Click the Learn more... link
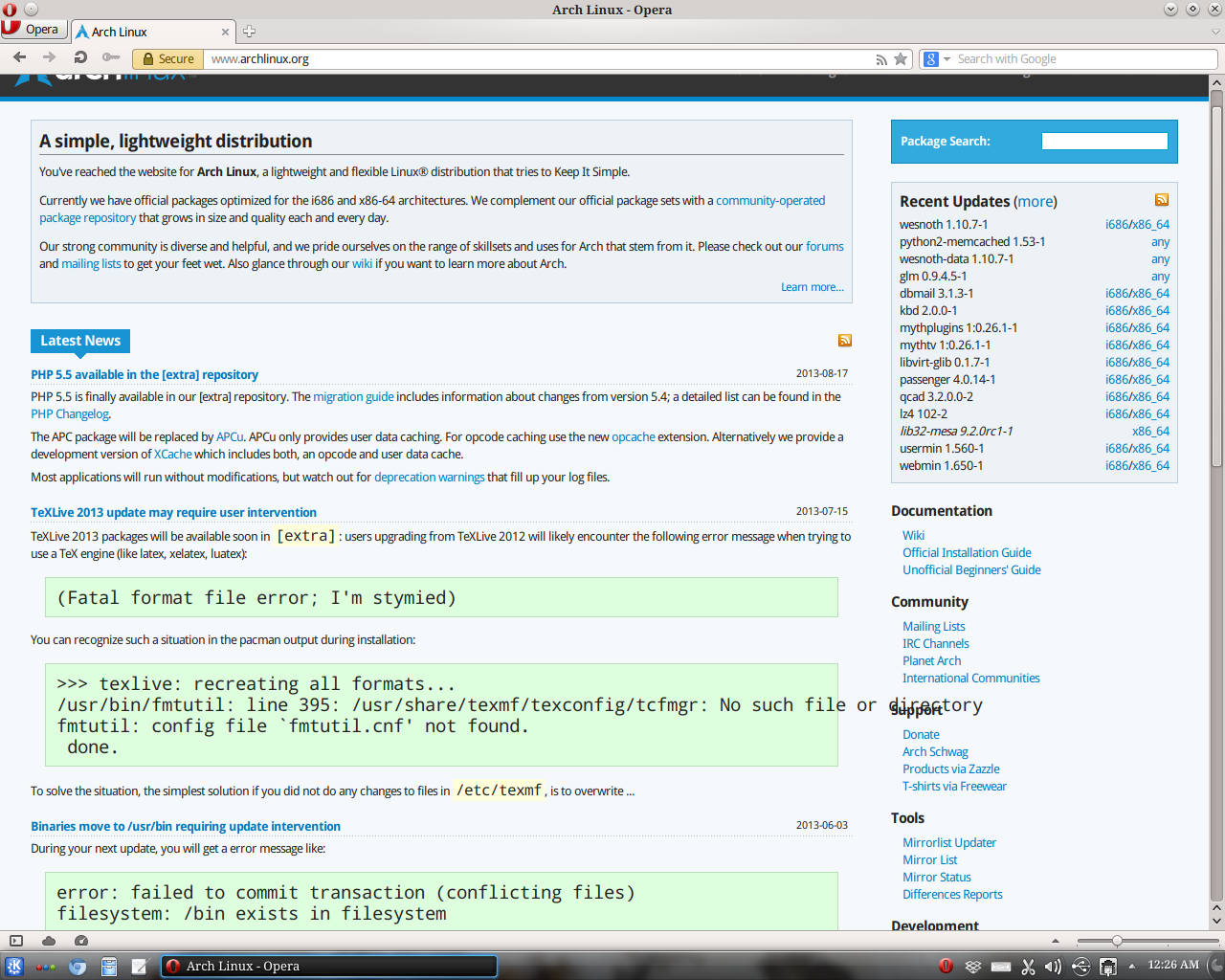Image resolution: width=1225 pixels, height=980 pixels. coord(813,287)
